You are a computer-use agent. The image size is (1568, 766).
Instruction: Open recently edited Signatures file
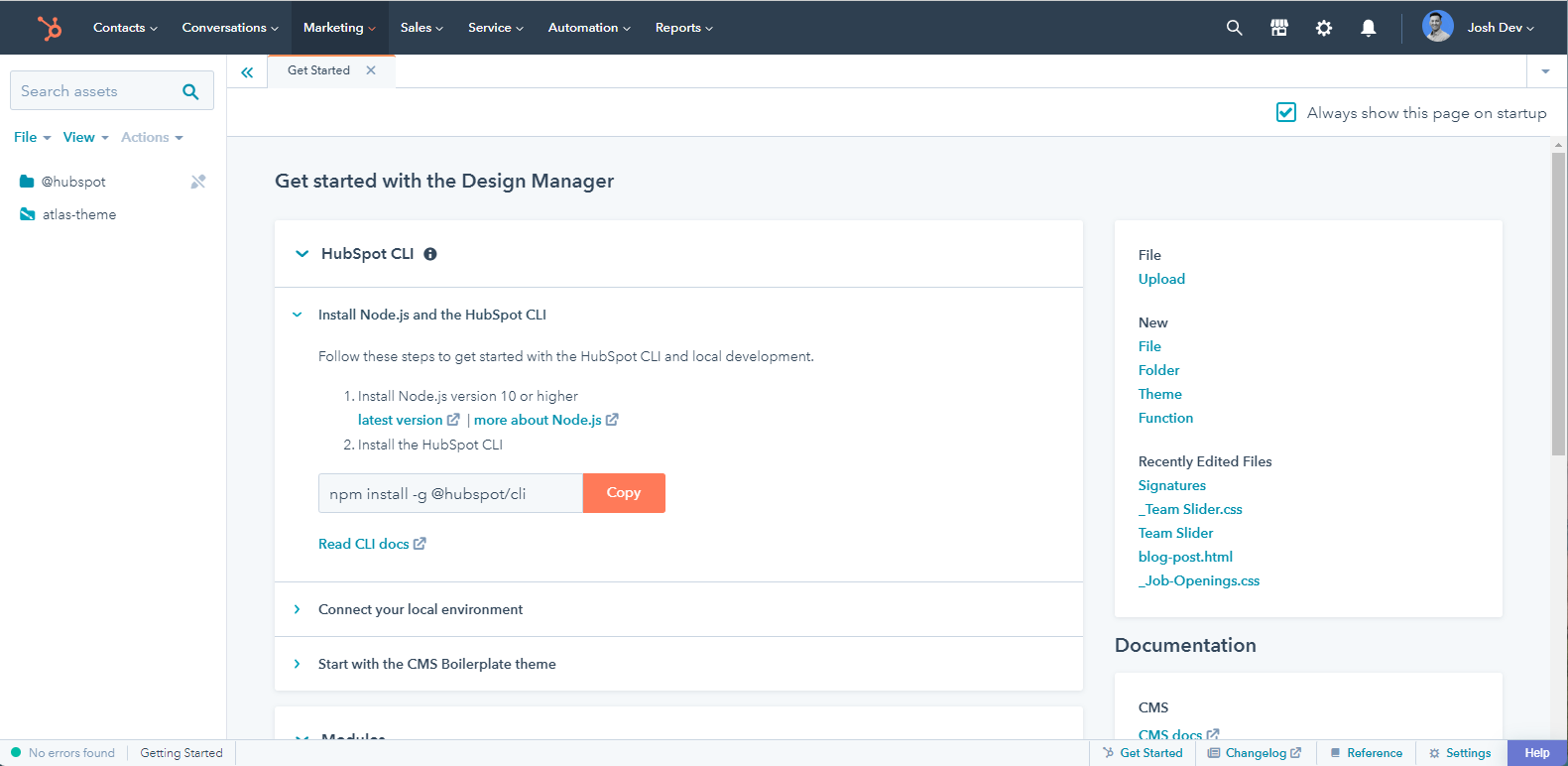point(1172,485)
